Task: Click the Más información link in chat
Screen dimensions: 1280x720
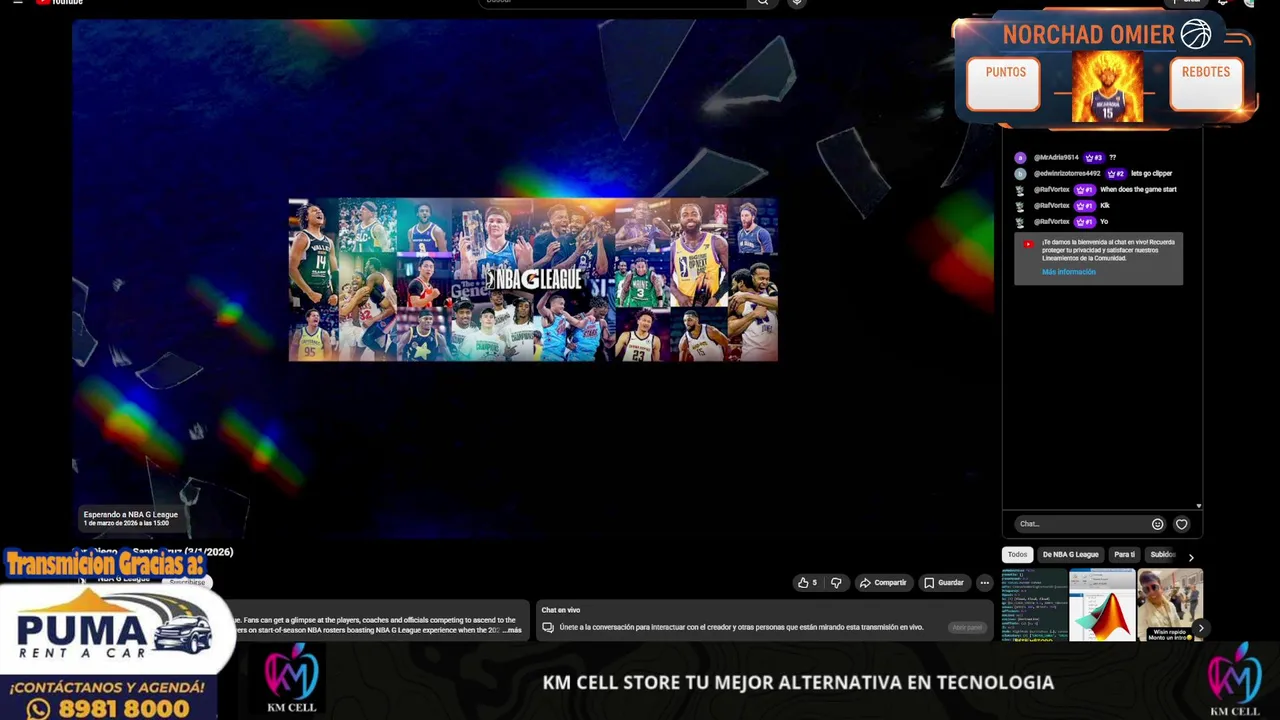Action: coord(1068,272)
